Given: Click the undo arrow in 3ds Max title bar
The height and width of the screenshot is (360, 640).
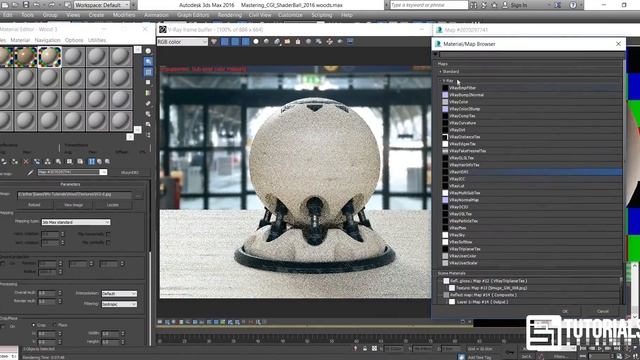Looking at the screenshot, I should (x=36, y=5).
